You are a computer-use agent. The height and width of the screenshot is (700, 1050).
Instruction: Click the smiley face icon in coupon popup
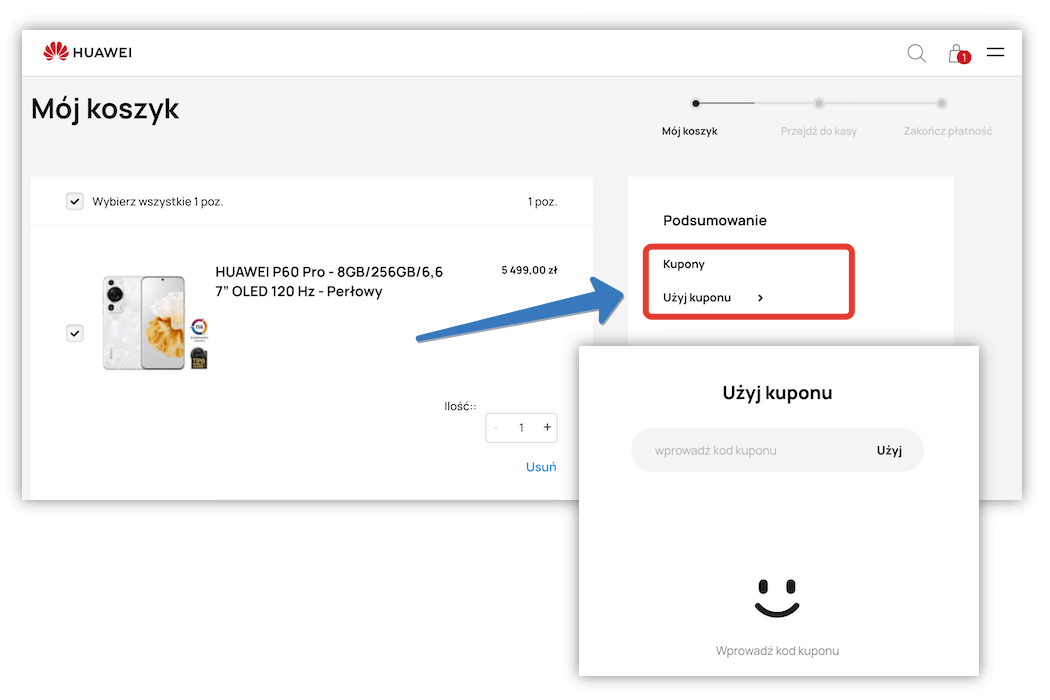coord(777,598)
